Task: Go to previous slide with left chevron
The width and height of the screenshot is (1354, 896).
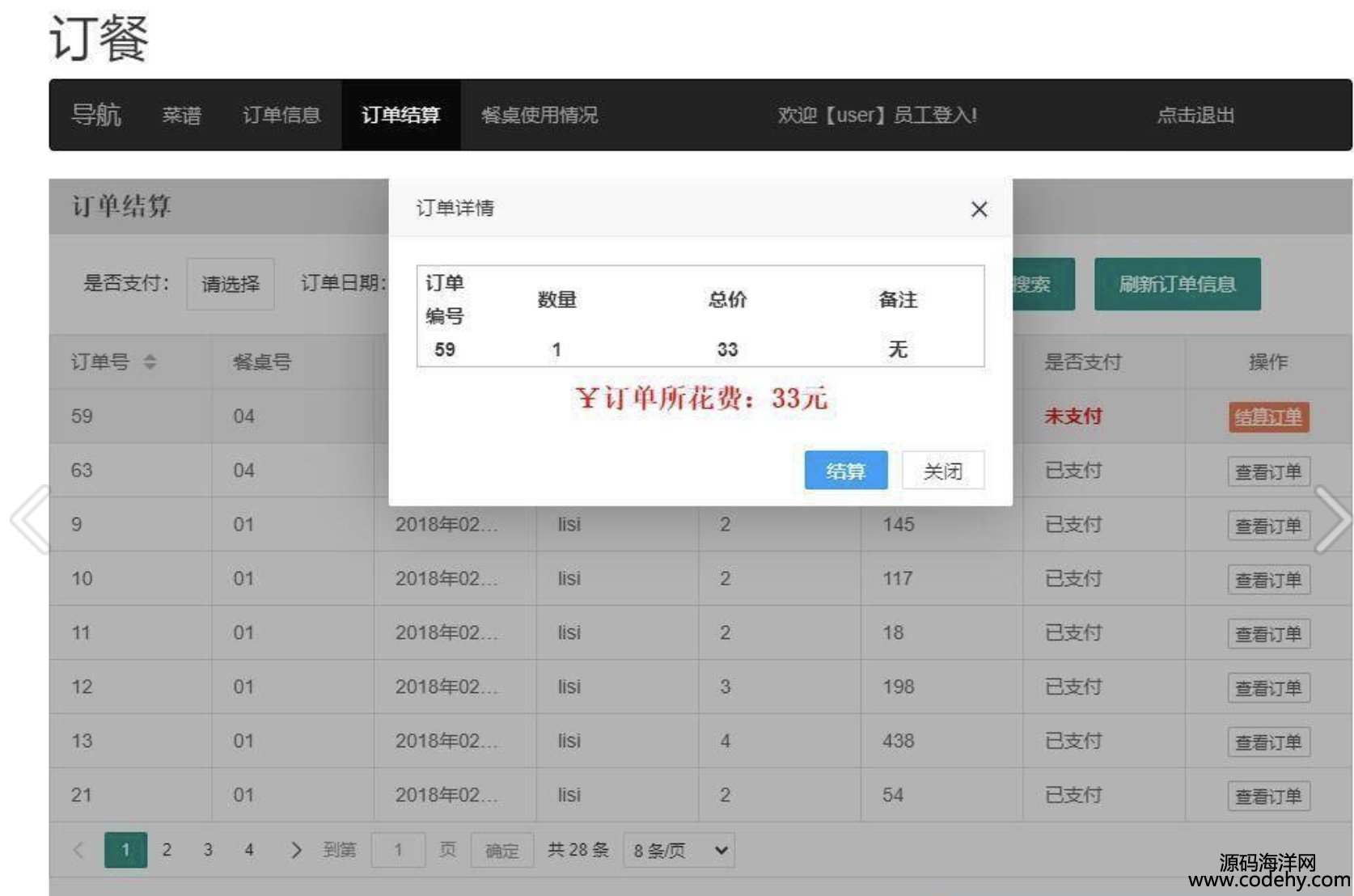Action: tap(31, 519)
